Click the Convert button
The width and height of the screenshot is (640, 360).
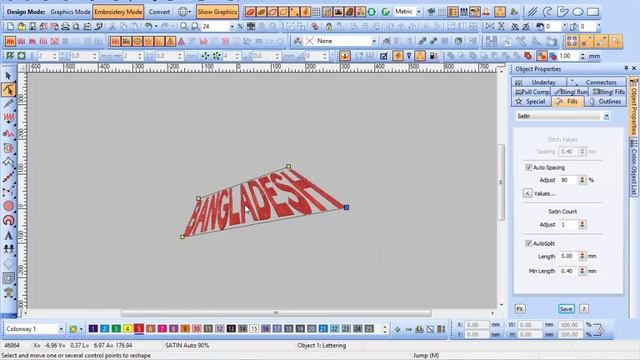[x=159, y=12]
